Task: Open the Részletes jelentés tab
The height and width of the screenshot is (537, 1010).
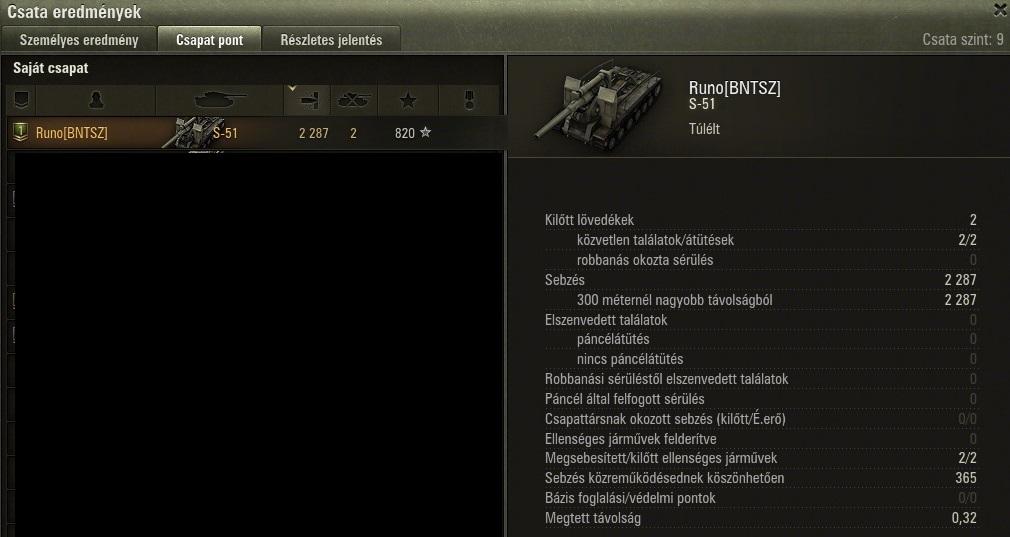Action: [331, 39]
